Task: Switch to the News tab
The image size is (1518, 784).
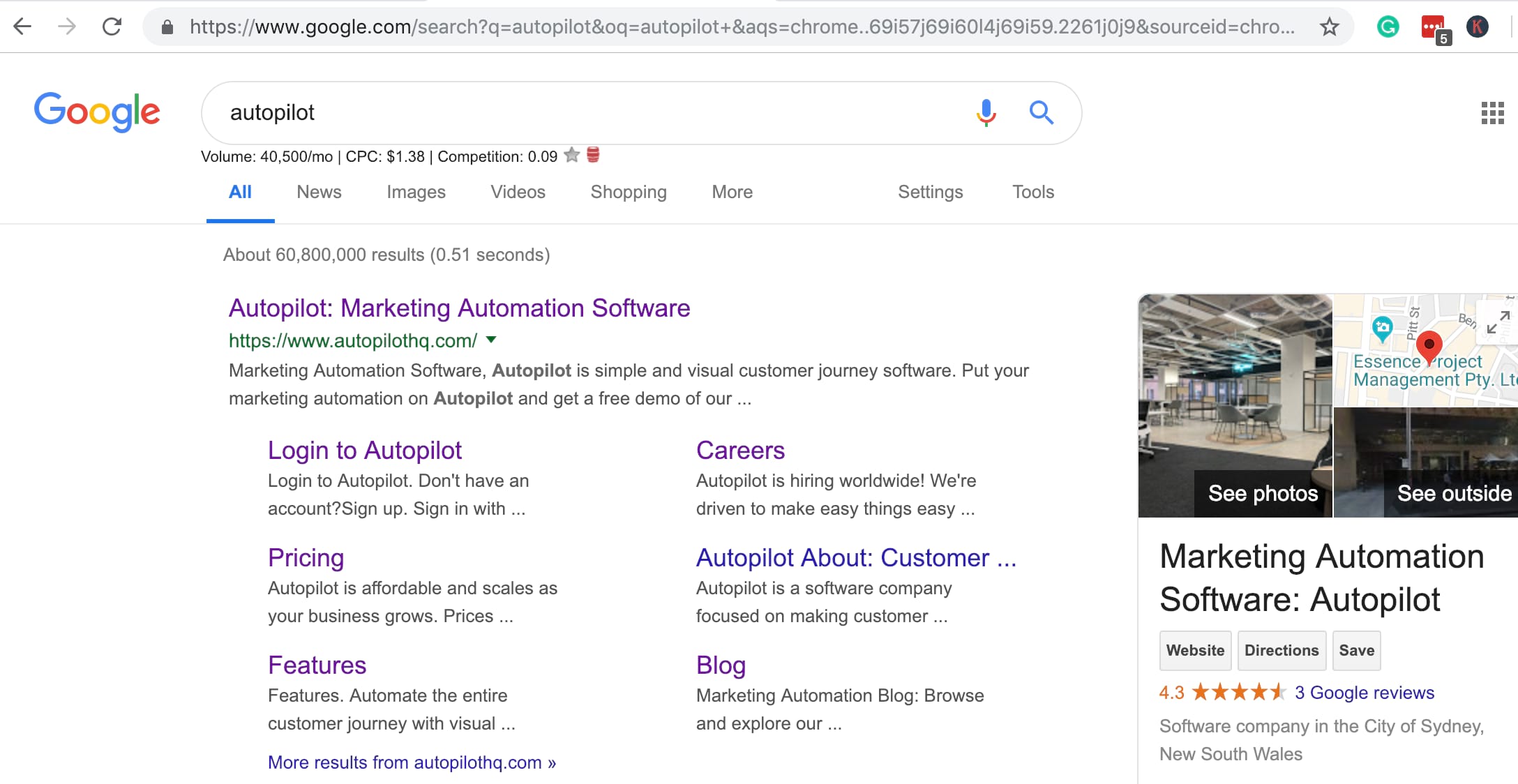Action: [x=319, y=192]
